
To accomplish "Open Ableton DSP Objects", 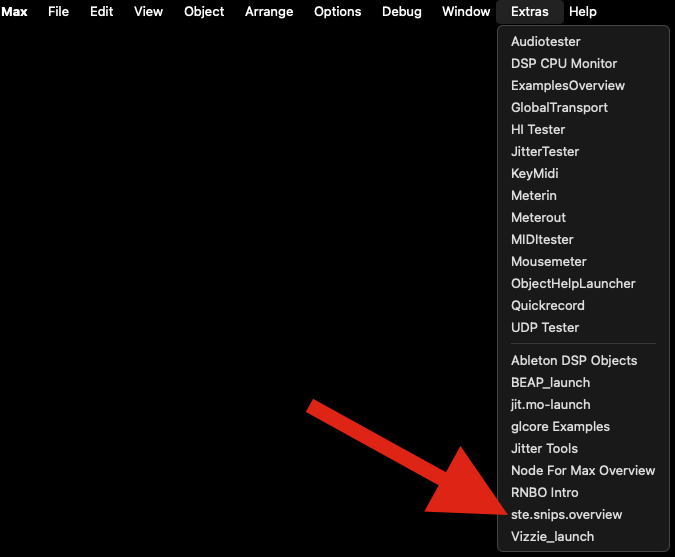I will click(x=573, y=361).
